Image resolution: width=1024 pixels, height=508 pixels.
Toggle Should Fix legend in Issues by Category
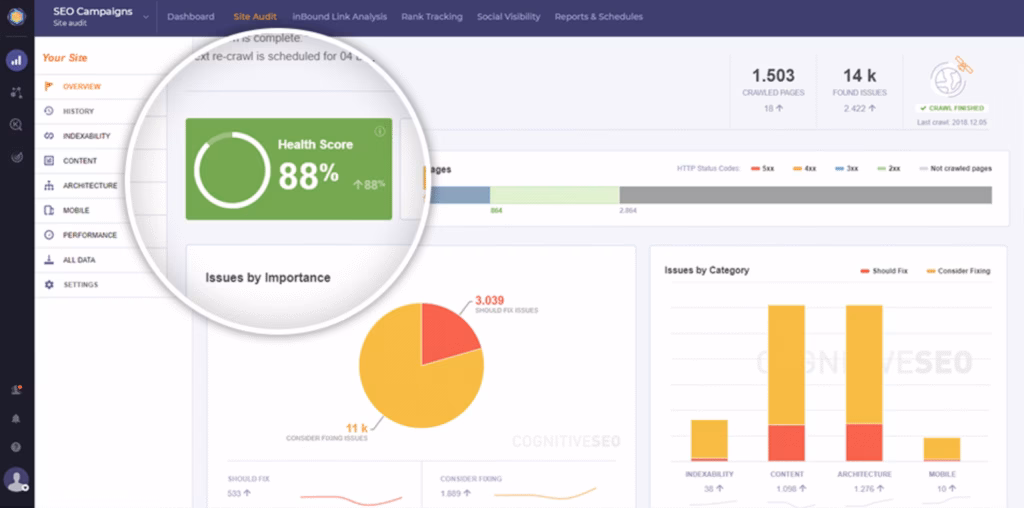tap(887, 271)
